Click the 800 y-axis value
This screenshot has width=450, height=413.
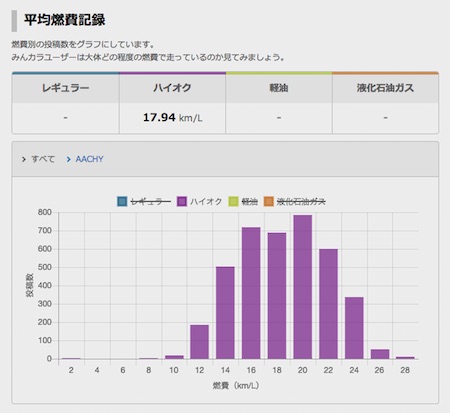coord(45,212)
